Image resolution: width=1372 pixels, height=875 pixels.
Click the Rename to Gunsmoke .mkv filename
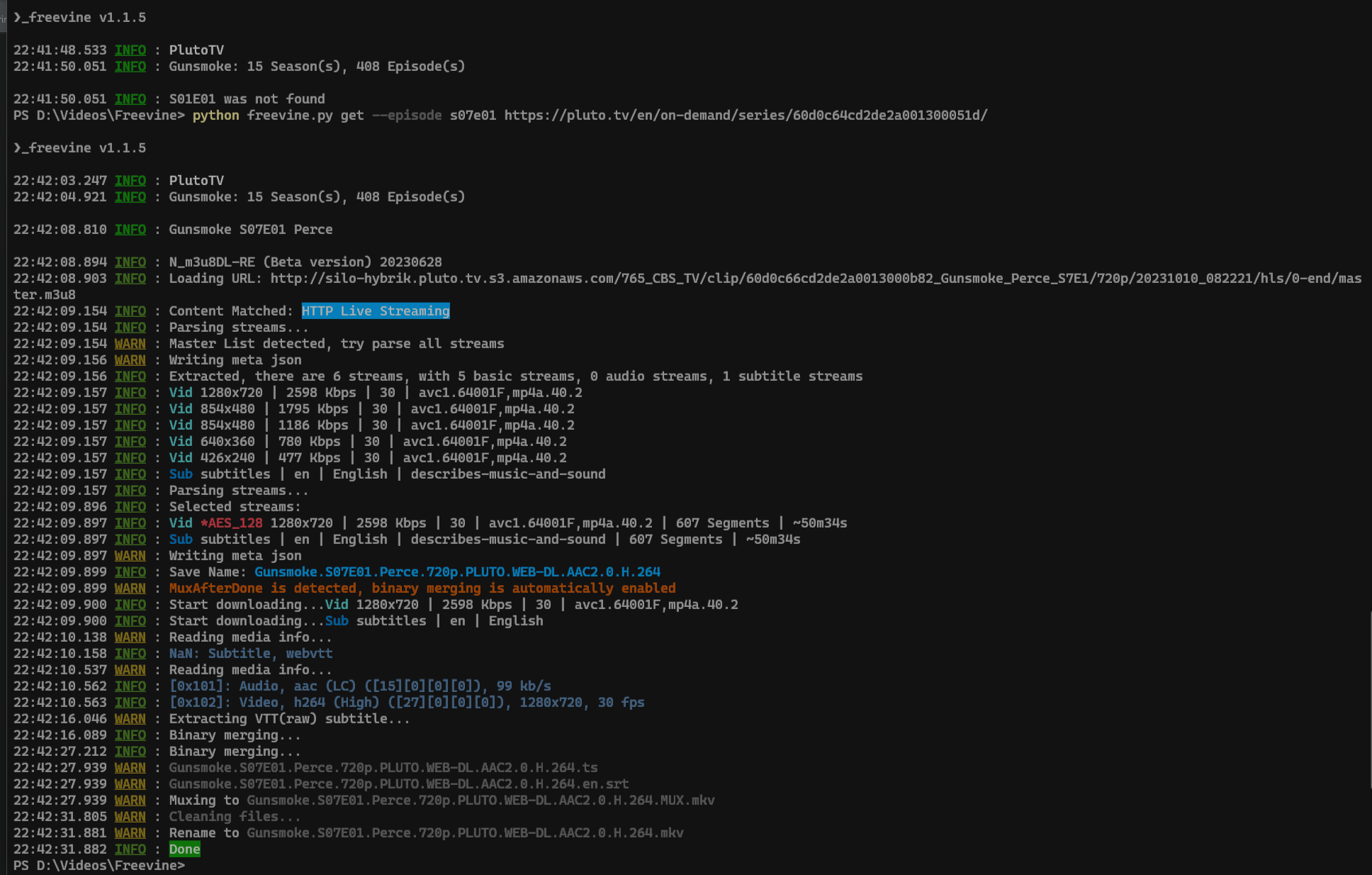(465, 832)
